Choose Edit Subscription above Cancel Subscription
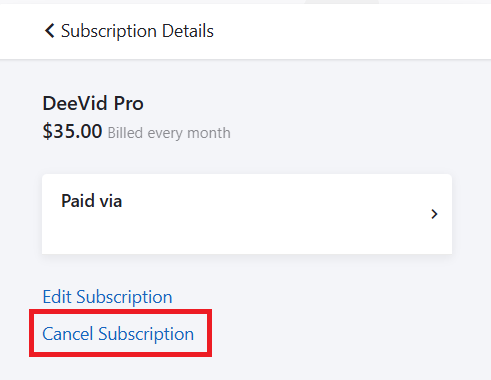491x380 pixels. [x=107, y=297]
